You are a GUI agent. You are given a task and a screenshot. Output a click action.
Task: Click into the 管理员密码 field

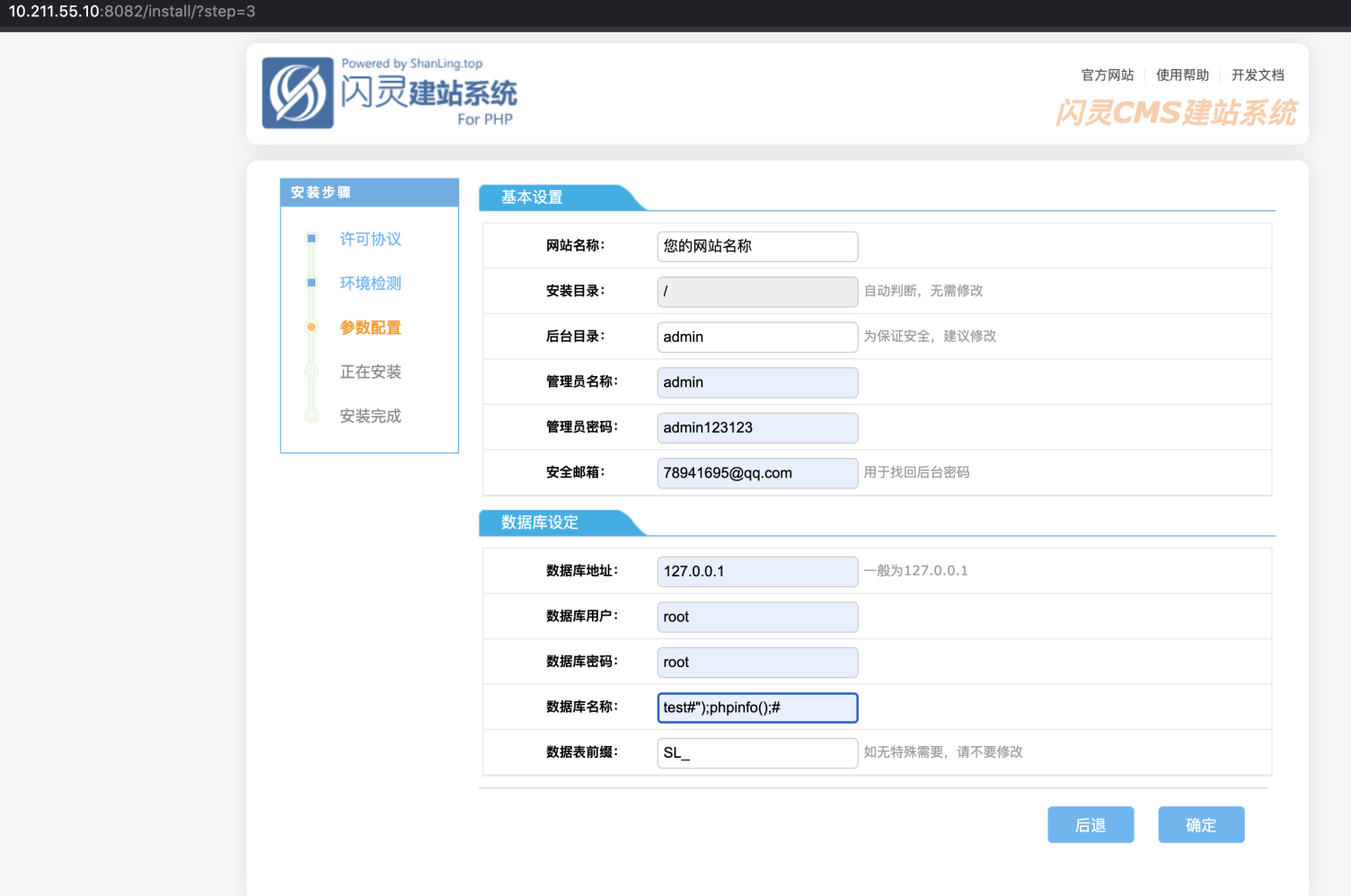757,427
